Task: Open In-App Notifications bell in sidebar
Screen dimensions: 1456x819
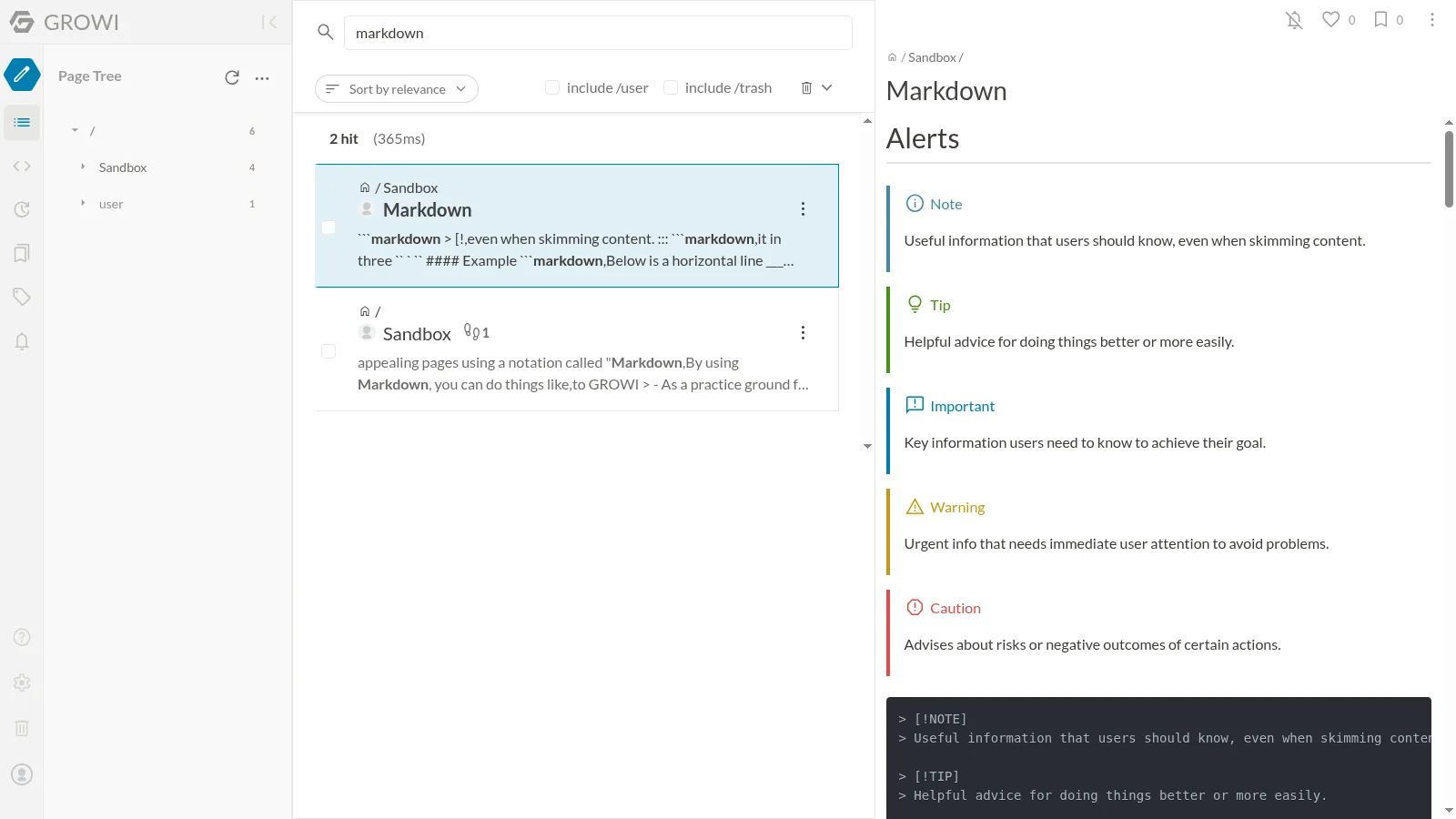Action: point(22,341)
